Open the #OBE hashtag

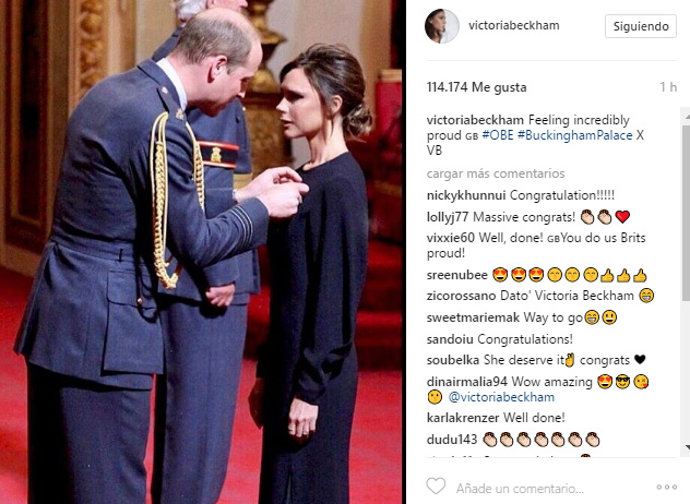498,135
